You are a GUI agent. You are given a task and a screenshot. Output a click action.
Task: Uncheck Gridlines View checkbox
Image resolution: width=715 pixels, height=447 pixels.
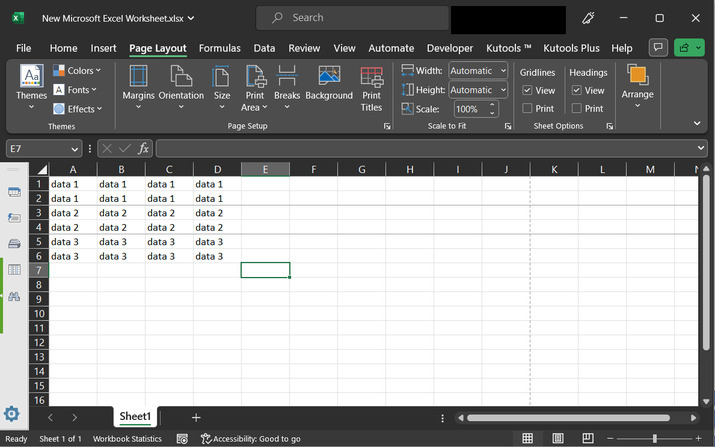pyautogui.click(x=527, y=91)
